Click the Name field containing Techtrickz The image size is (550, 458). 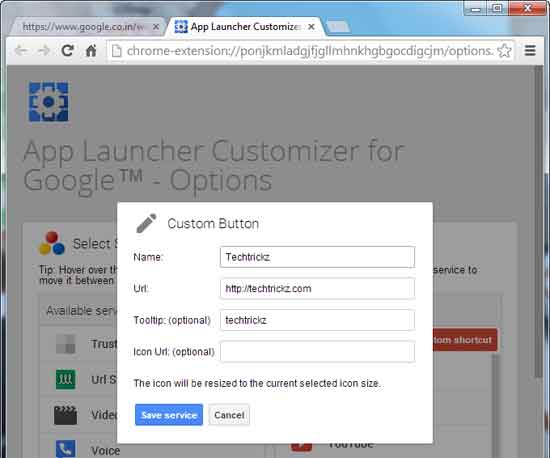tap(317, 257)
